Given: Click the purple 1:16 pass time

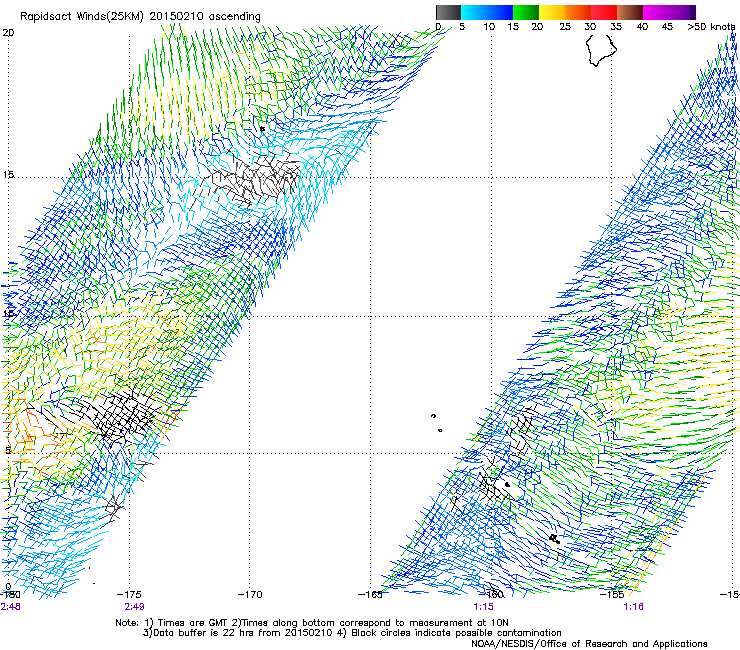Looking at the screenshot, I should coord(633,607).
